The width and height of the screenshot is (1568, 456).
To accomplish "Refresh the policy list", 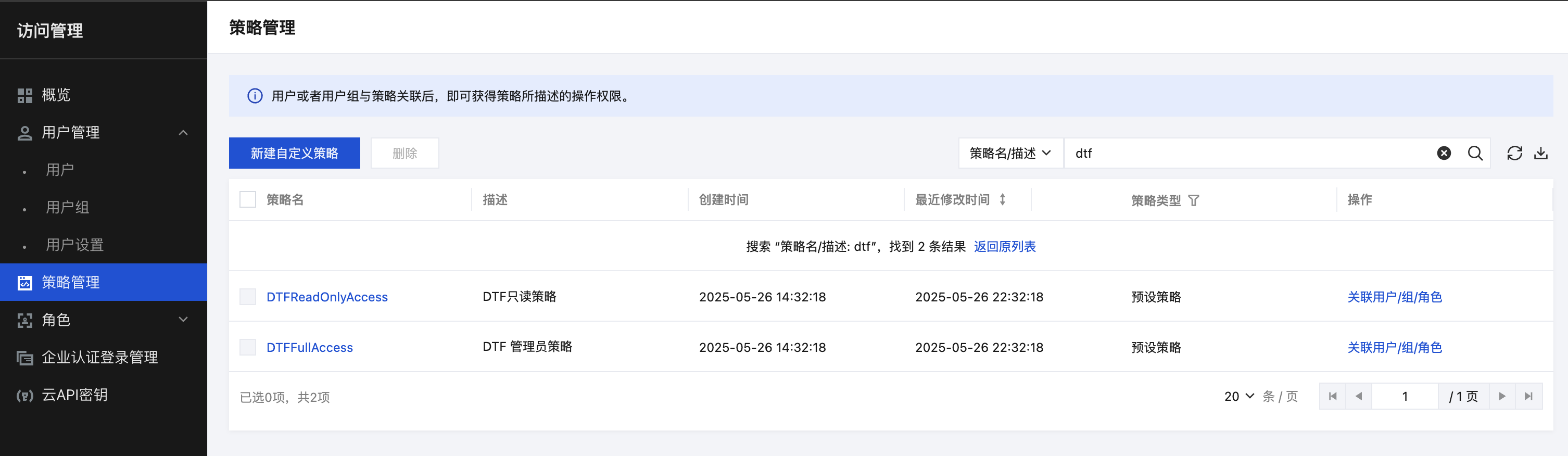I will [1514, 154].
